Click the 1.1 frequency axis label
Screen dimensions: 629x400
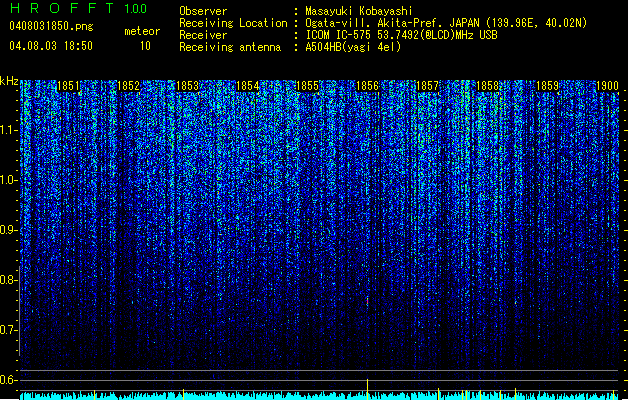click(x=9, y=130)
